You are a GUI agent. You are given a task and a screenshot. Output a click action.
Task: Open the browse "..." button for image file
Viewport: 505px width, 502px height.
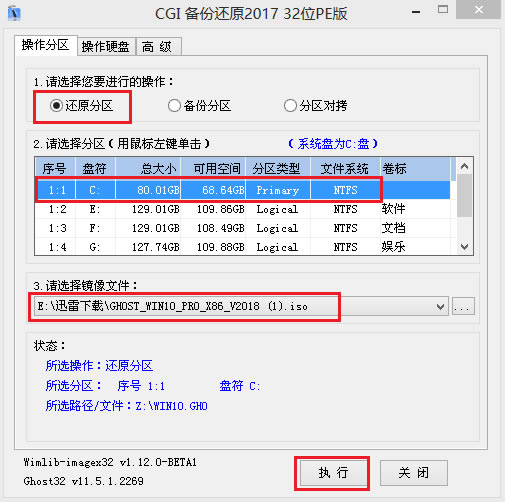pyautogui.click(x=463, y=306)
